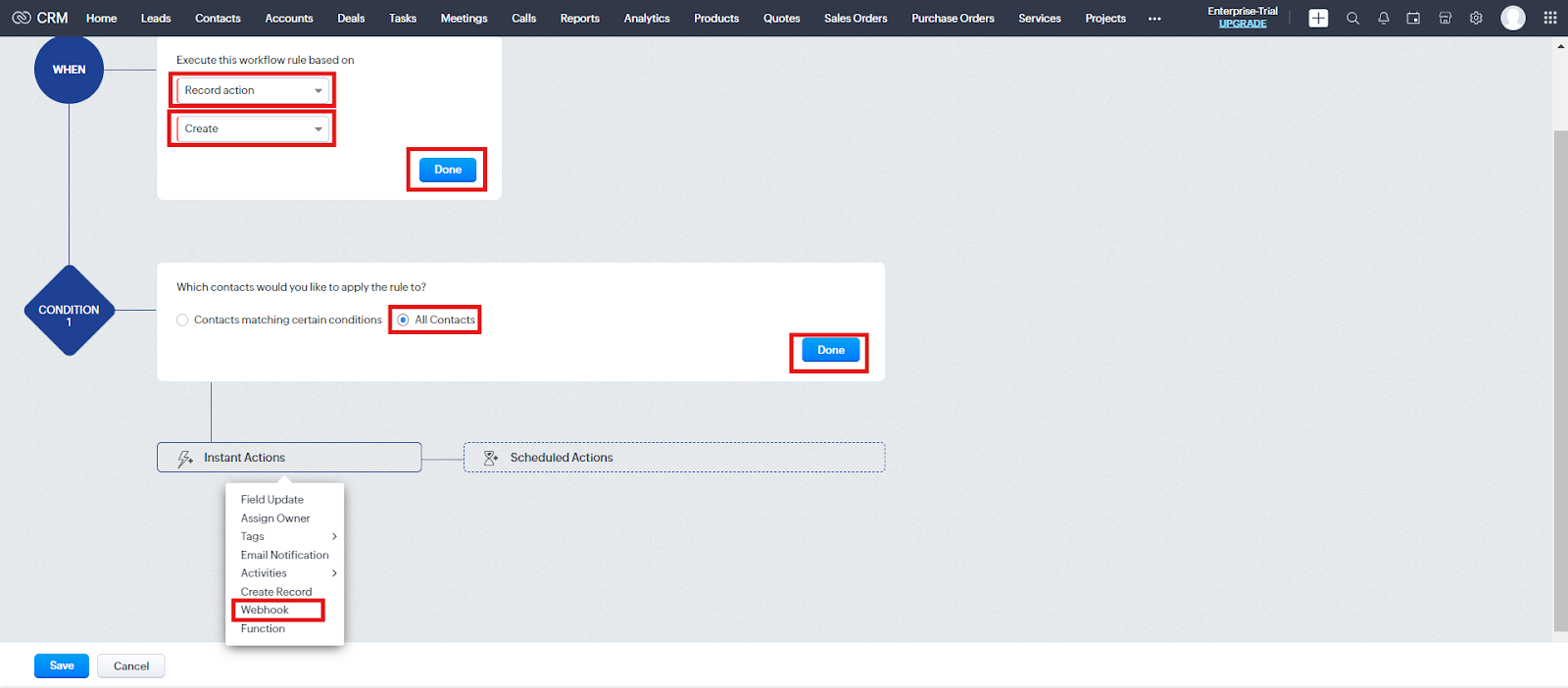The width and height of the screenshot is (1568, 688).
Task: Click the Zoho CRM logo icon
Action: [x=22, y=18]
